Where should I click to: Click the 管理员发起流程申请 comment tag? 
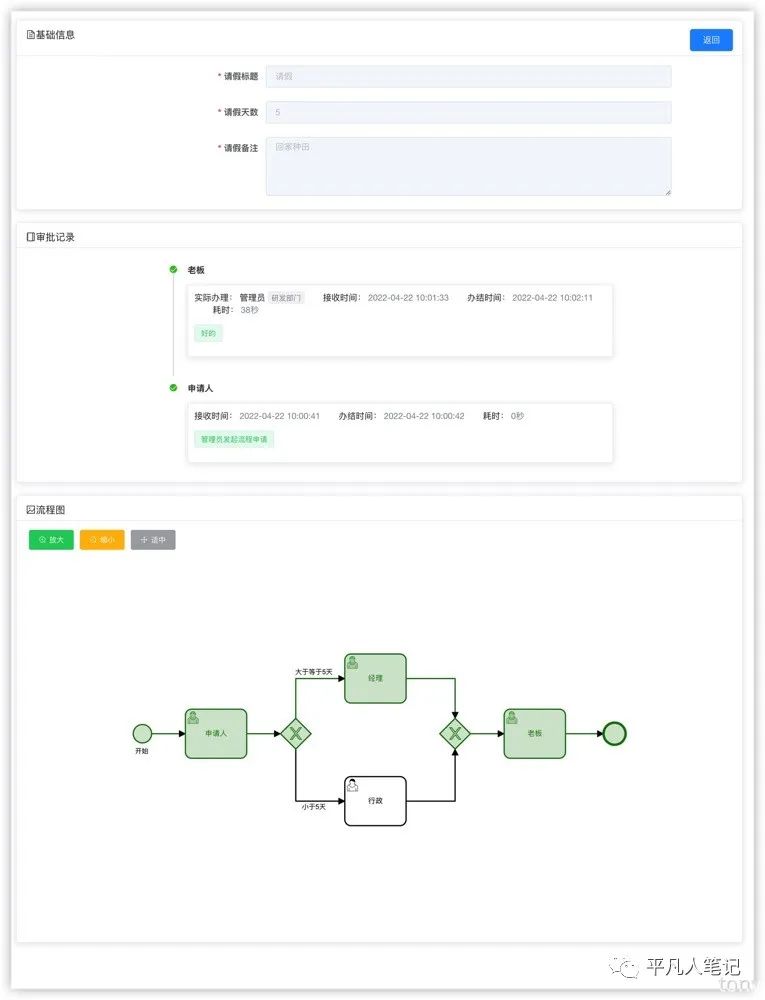(234, 439)
